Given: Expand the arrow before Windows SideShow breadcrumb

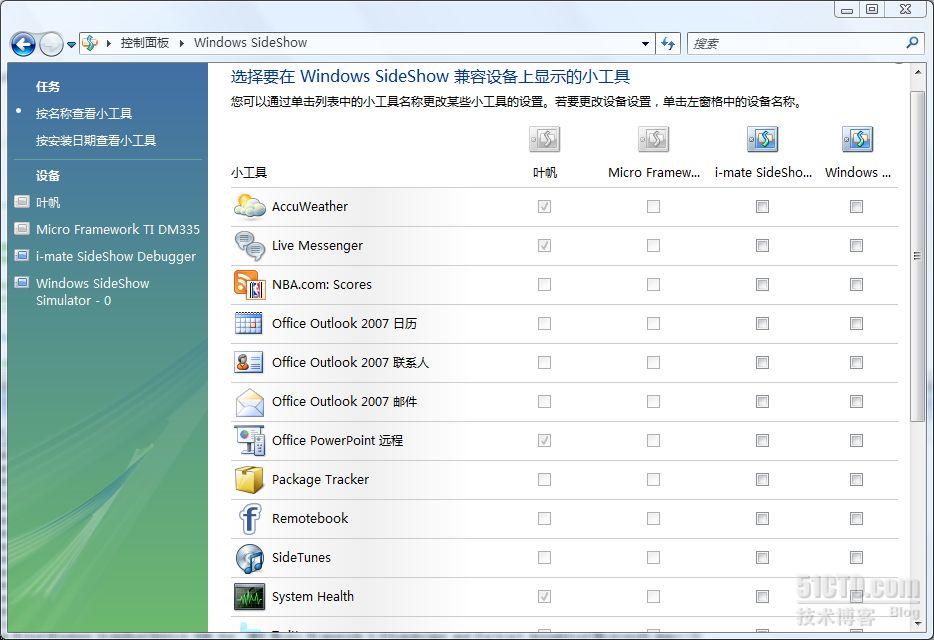Looking at the screenshot, I should (181, 43).
